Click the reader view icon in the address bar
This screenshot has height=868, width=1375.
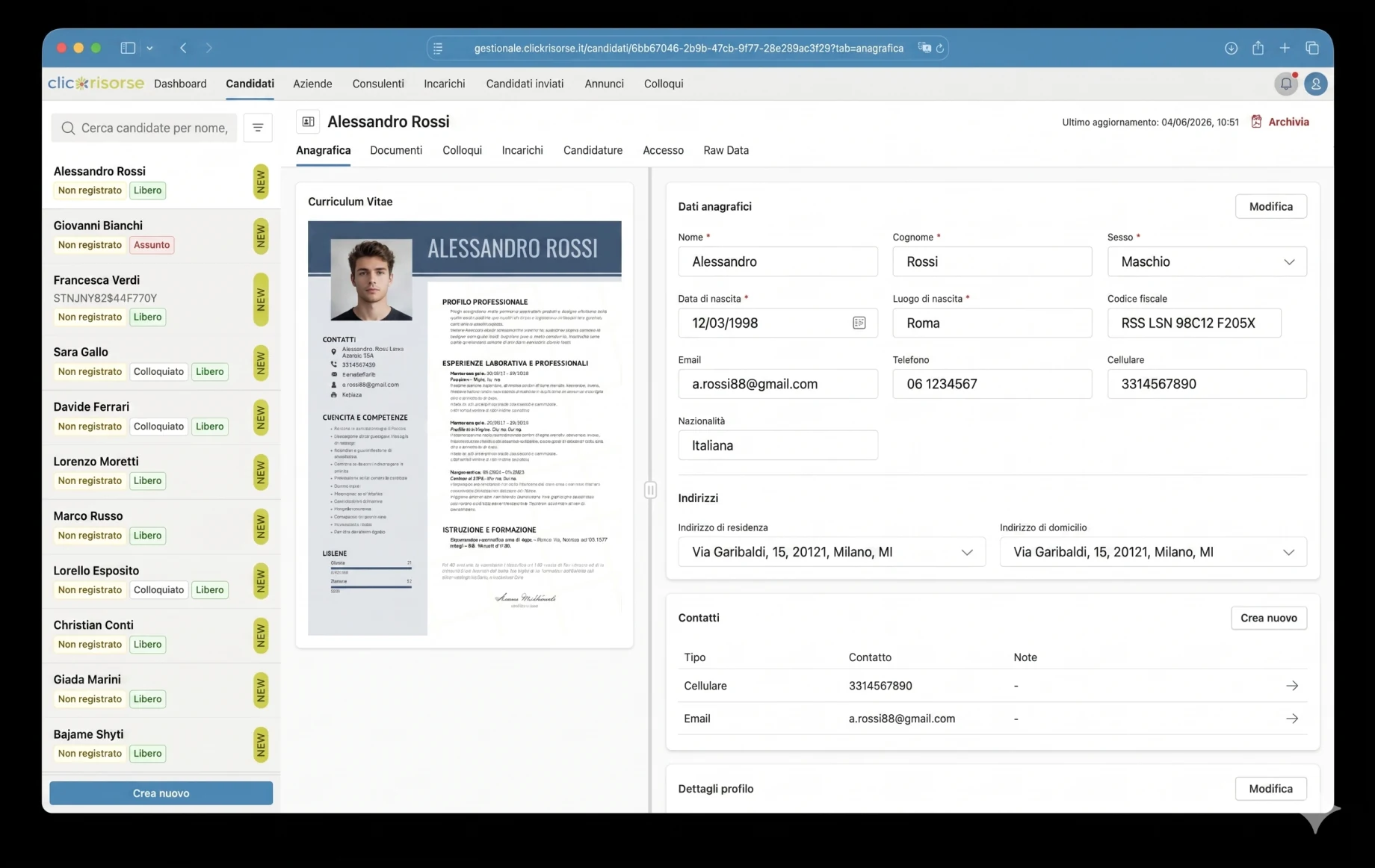[439, 48]
